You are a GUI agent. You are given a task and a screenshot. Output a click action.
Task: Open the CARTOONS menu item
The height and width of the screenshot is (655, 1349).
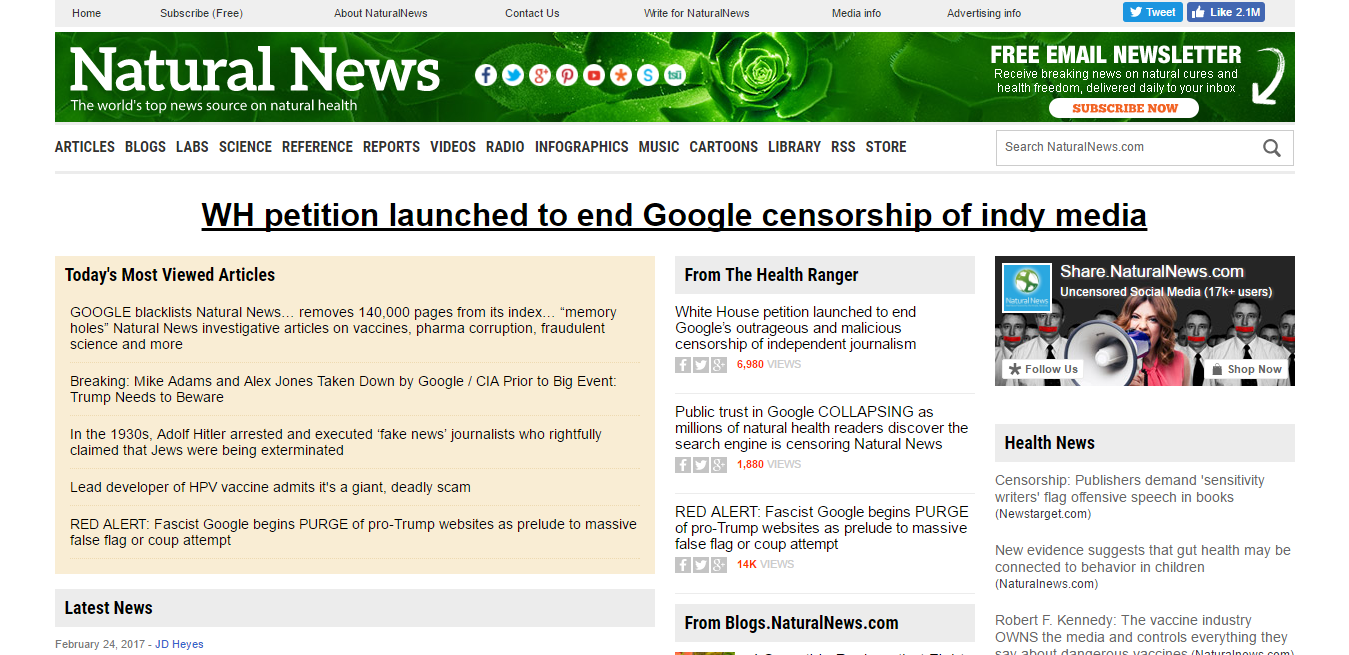coord(724,147)
